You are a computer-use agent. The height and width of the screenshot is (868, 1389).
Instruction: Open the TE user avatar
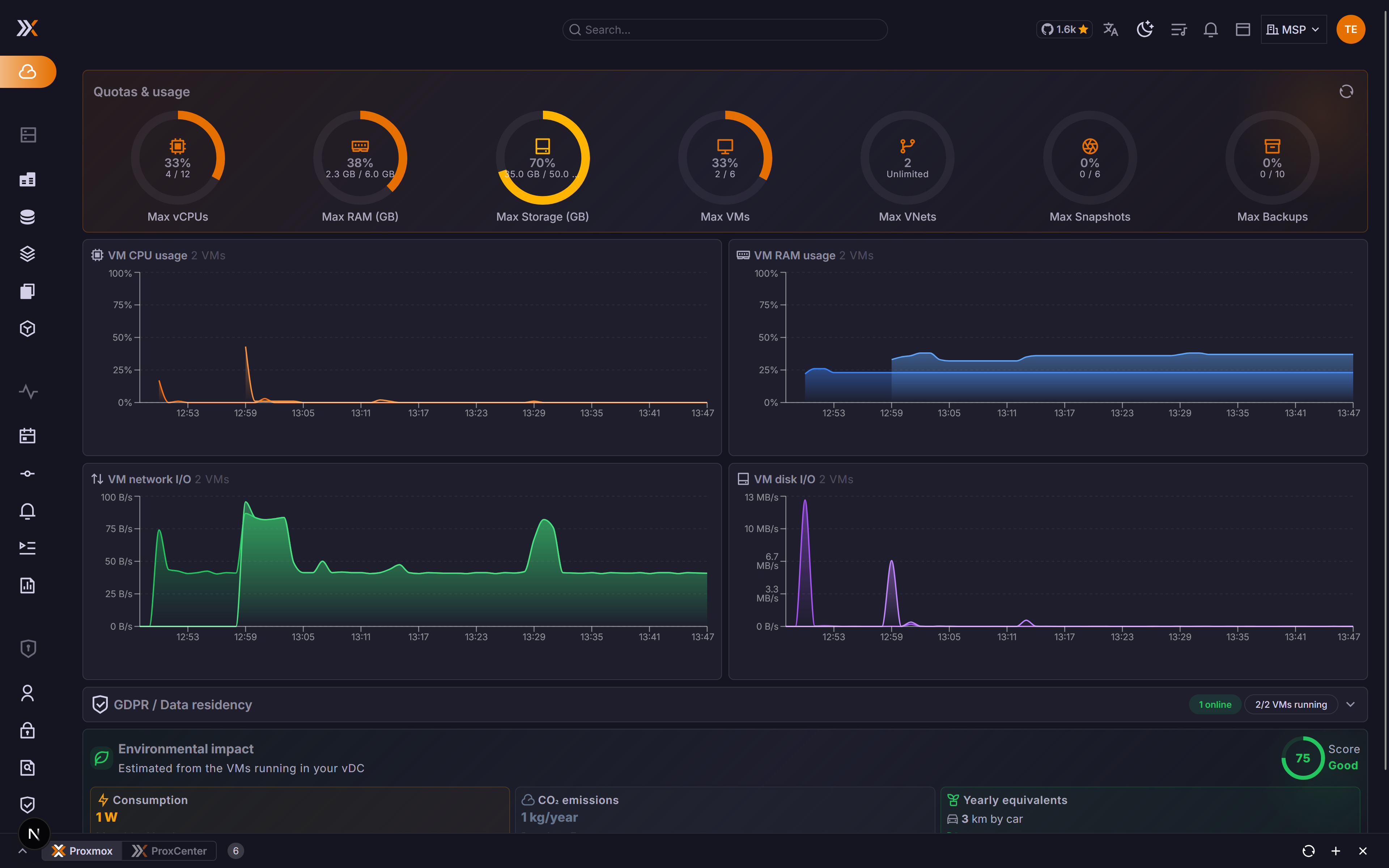coord(1351,29)
